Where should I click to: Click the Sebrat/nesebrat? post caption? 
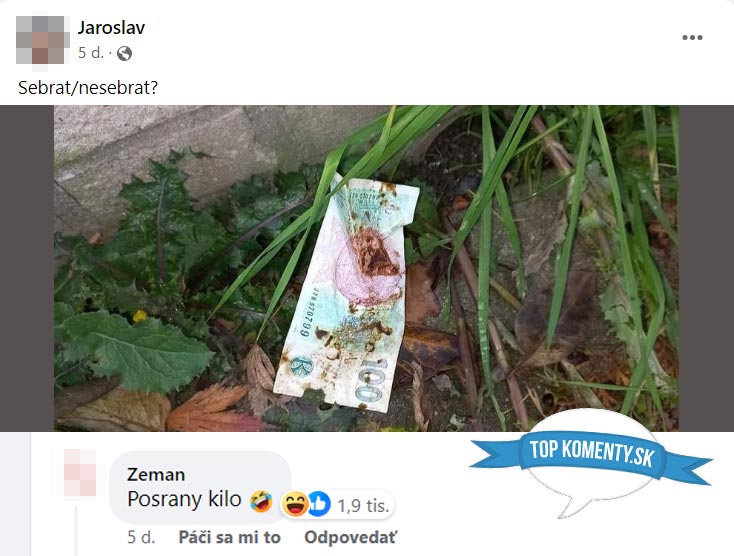pos(88,88)
